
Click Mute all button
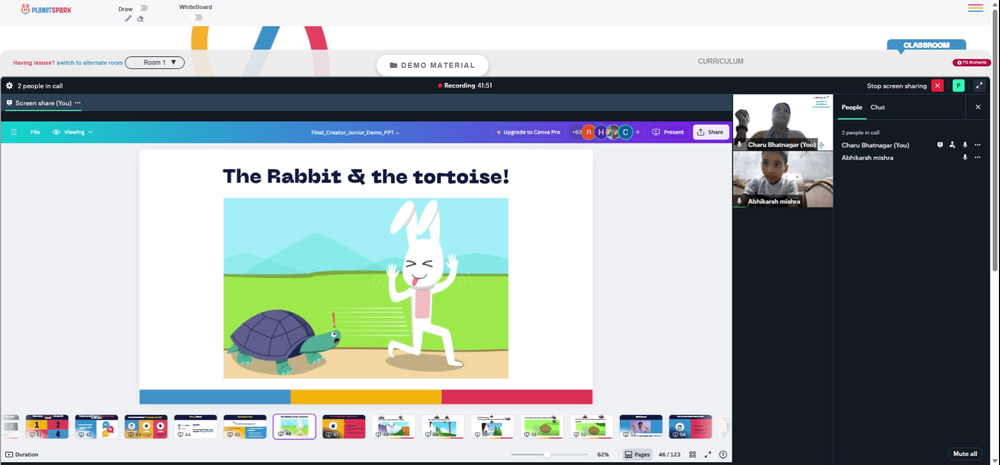pyautogui.click(x=964, y=454)
